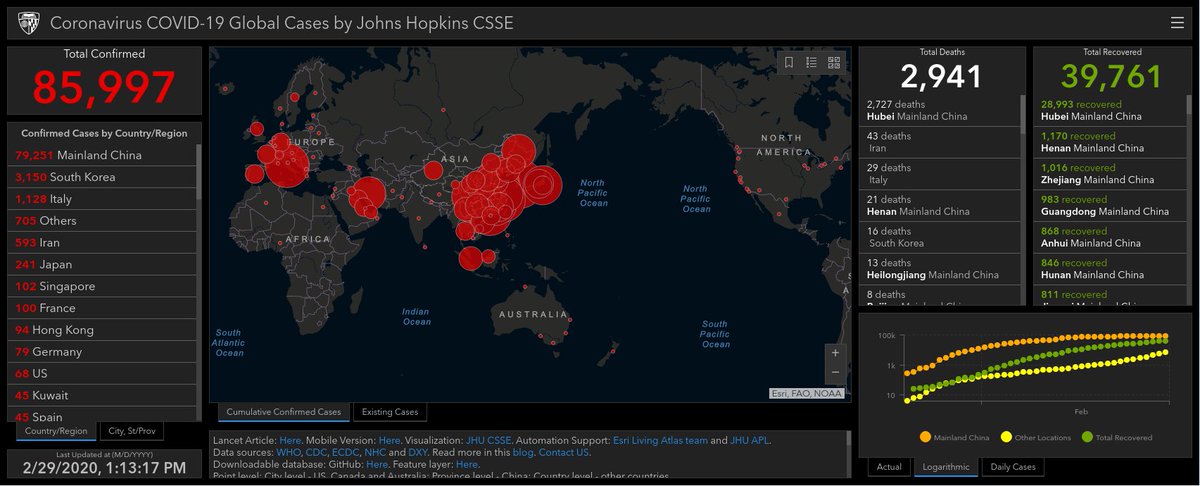
Task: Select France in the country list
Action: 103,309
